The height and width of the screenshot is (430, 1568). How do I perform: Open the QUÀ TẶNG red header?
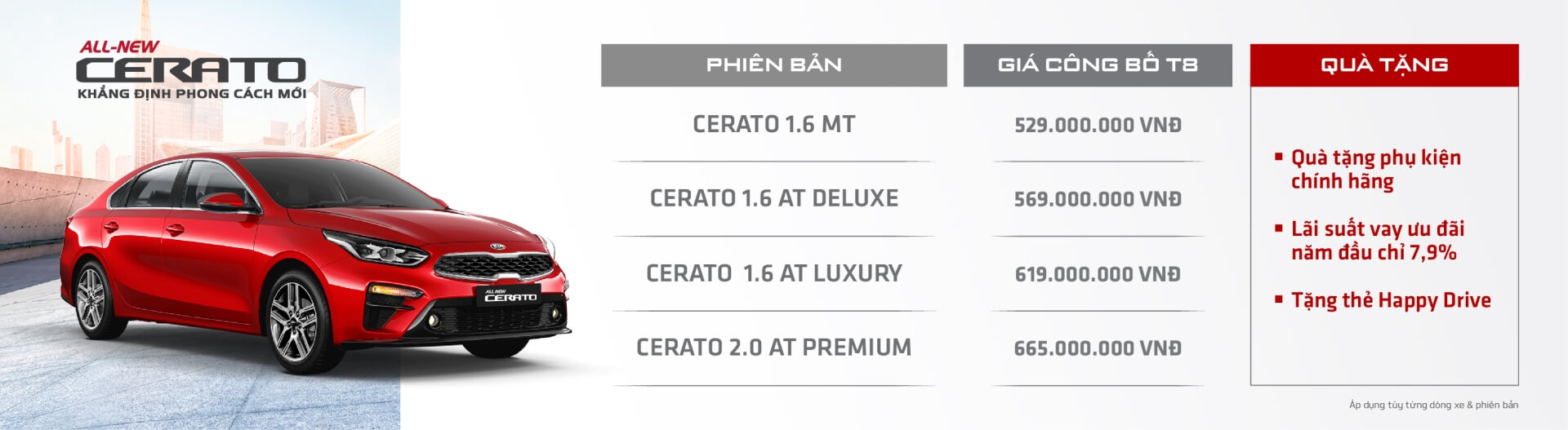[x=1383, y=65]
